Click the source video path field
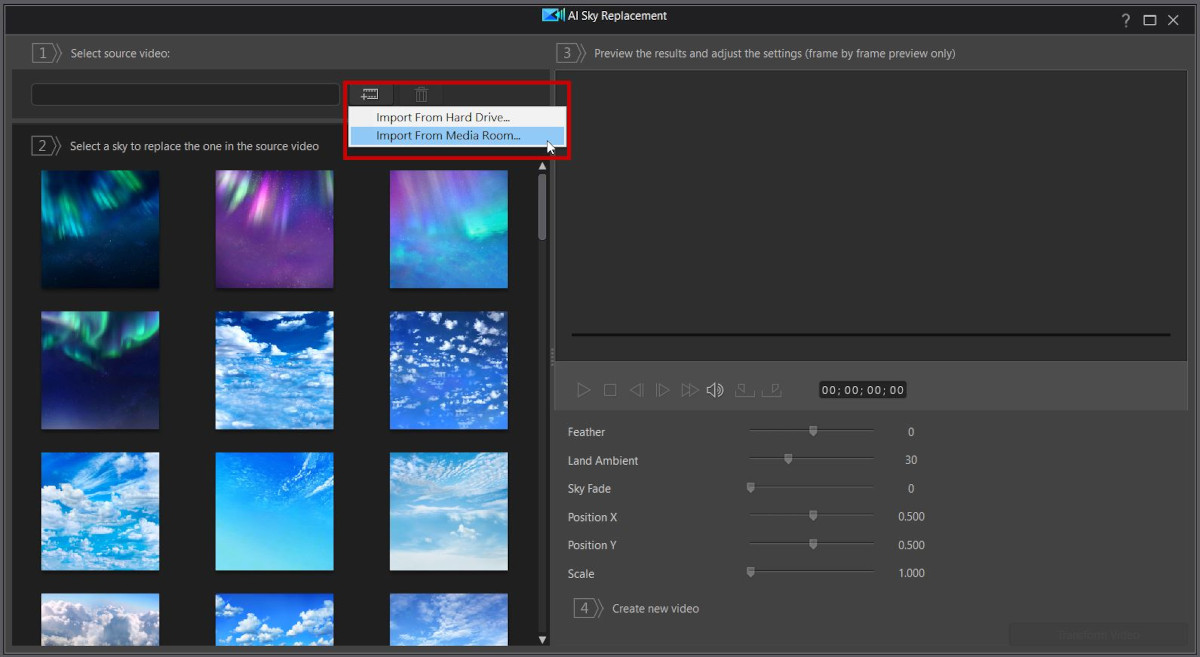 pyautogui.click(x=184, y=92)
